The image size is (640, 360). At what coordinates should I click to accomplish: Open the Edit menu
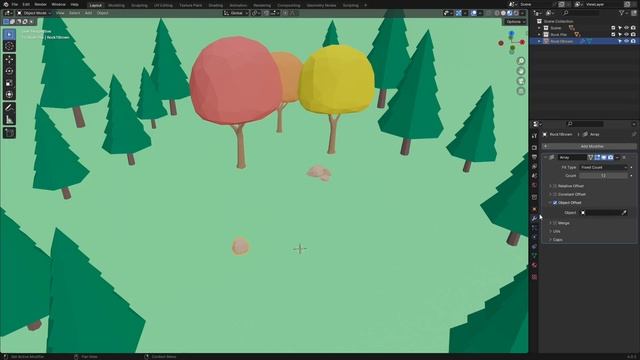[x=26, y=4]
